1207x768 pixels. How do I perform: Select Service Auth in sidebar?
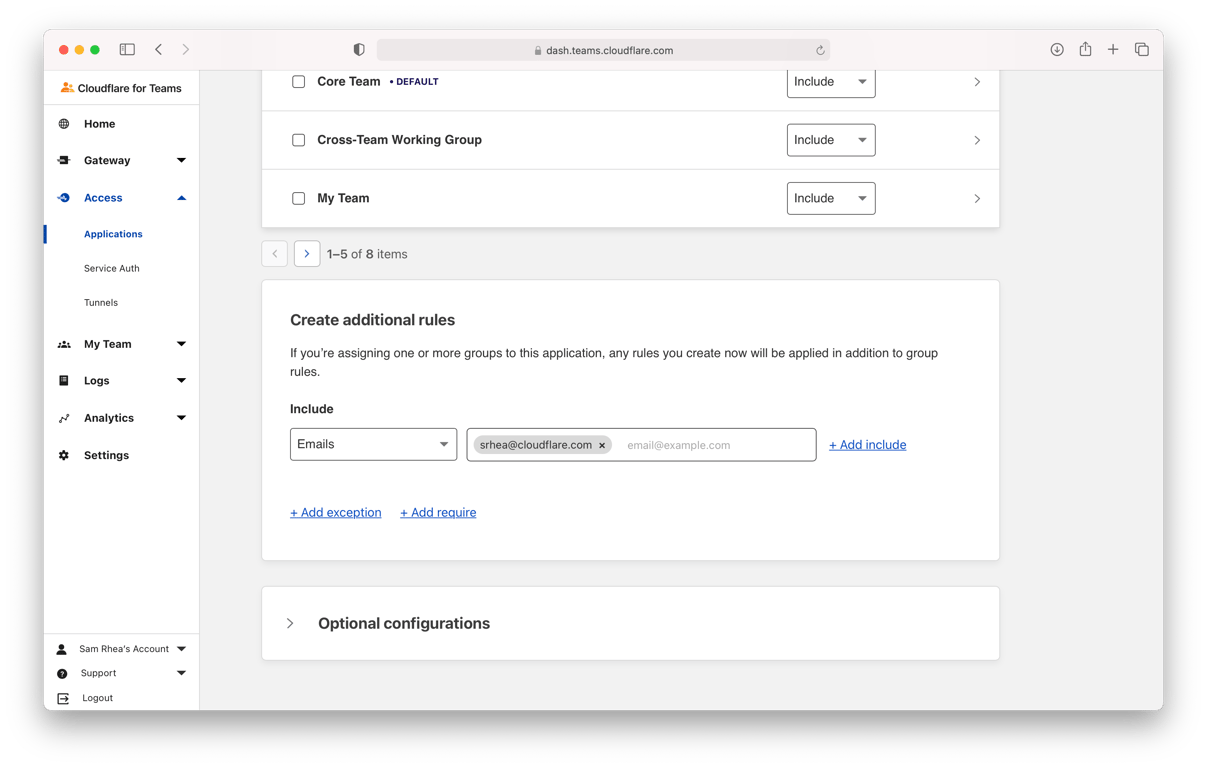112,268
